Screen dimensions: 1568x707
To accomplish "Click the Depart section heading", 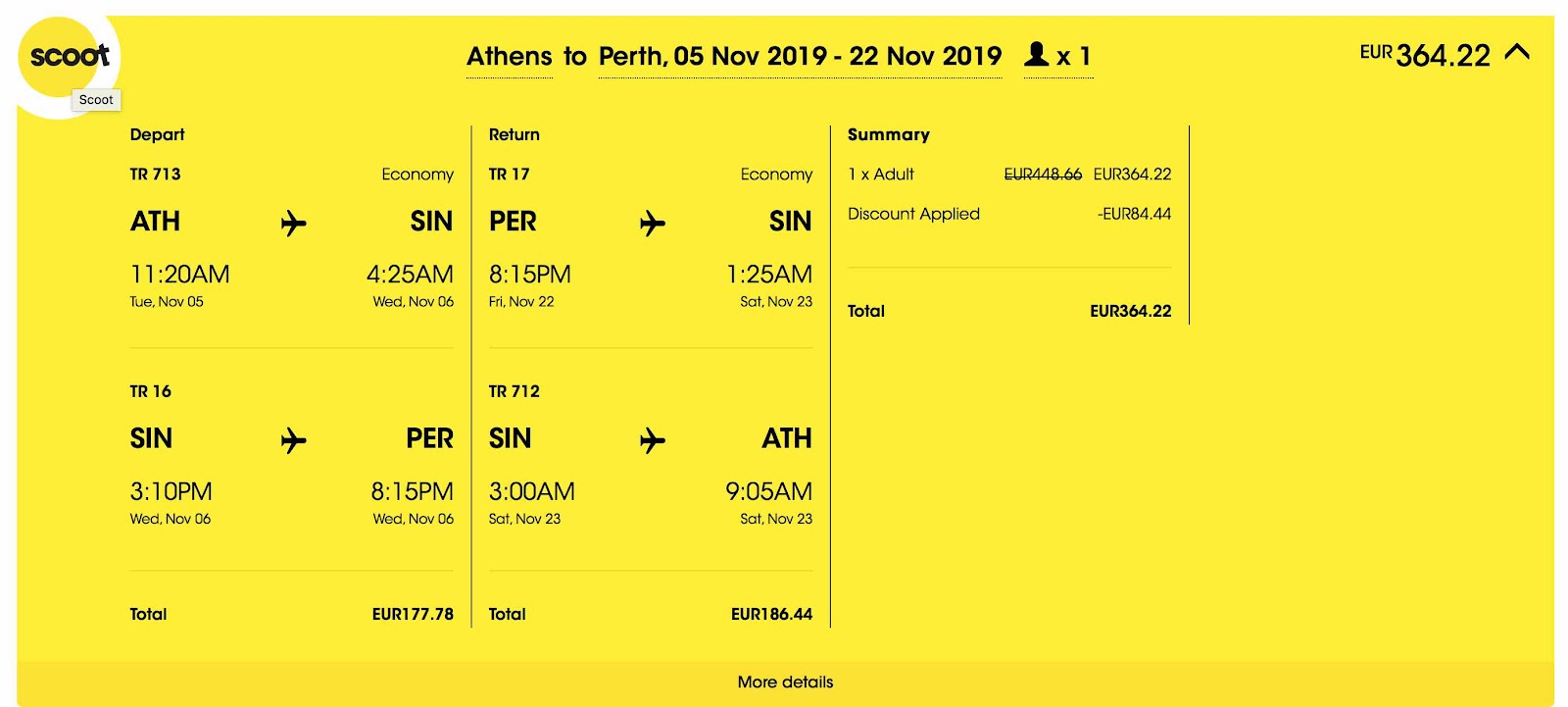I will click(x=157, y=135).
